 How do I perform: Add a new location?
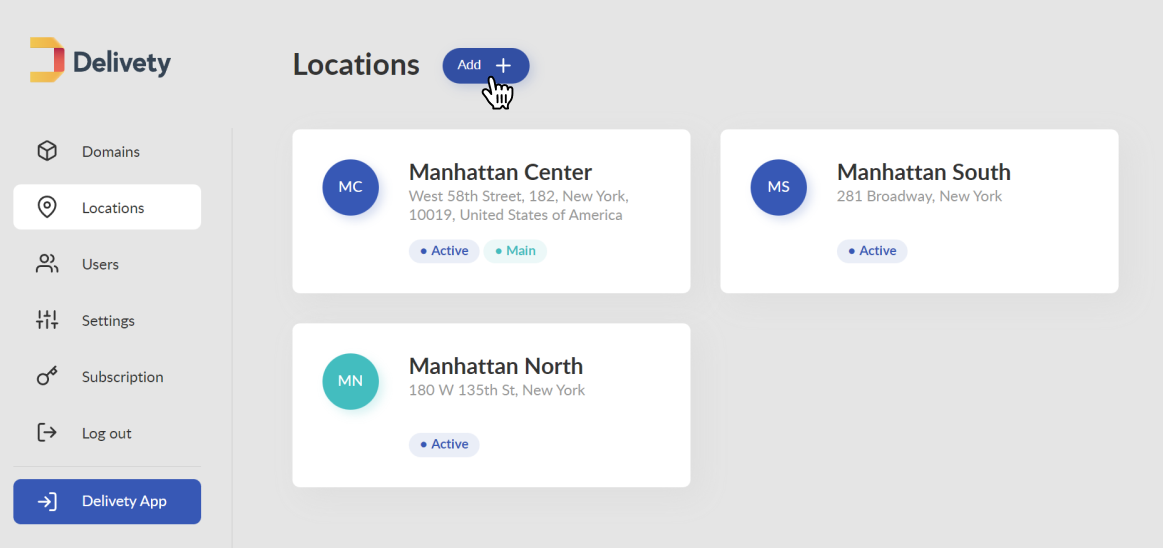pyautogui.click(x=486, y=65)
